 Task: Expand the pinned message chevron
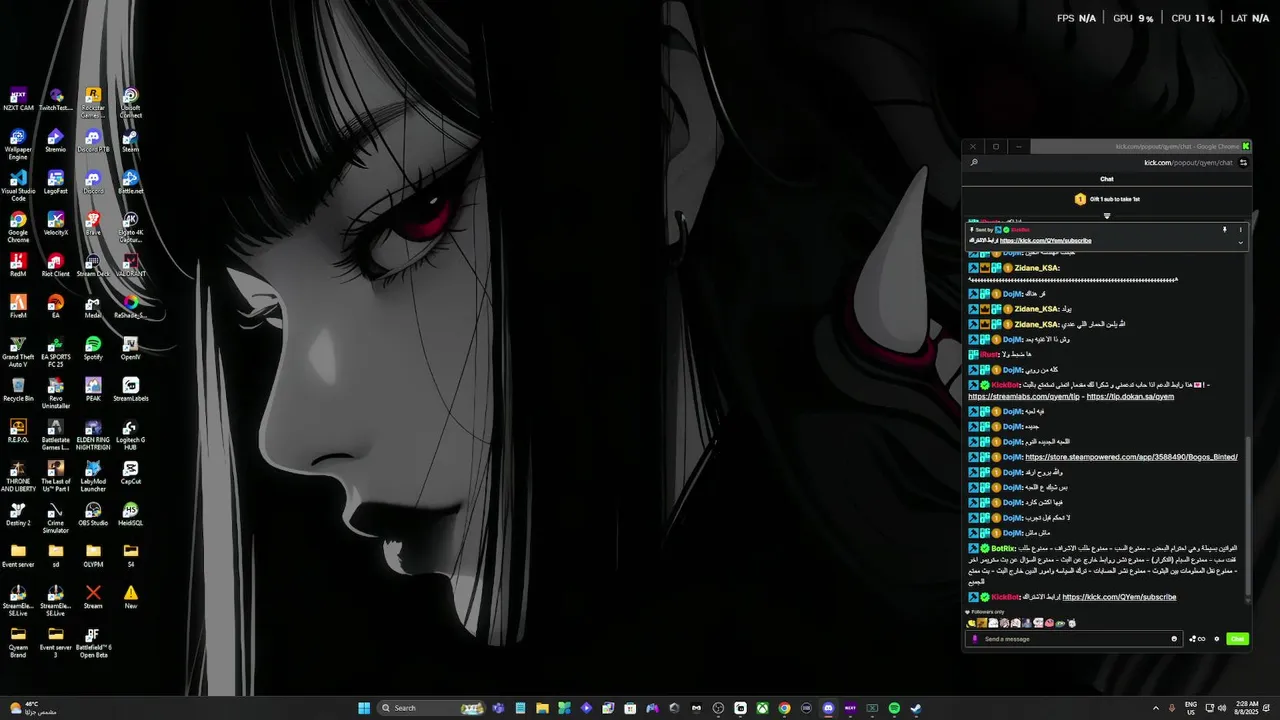tap(1241, 242)
